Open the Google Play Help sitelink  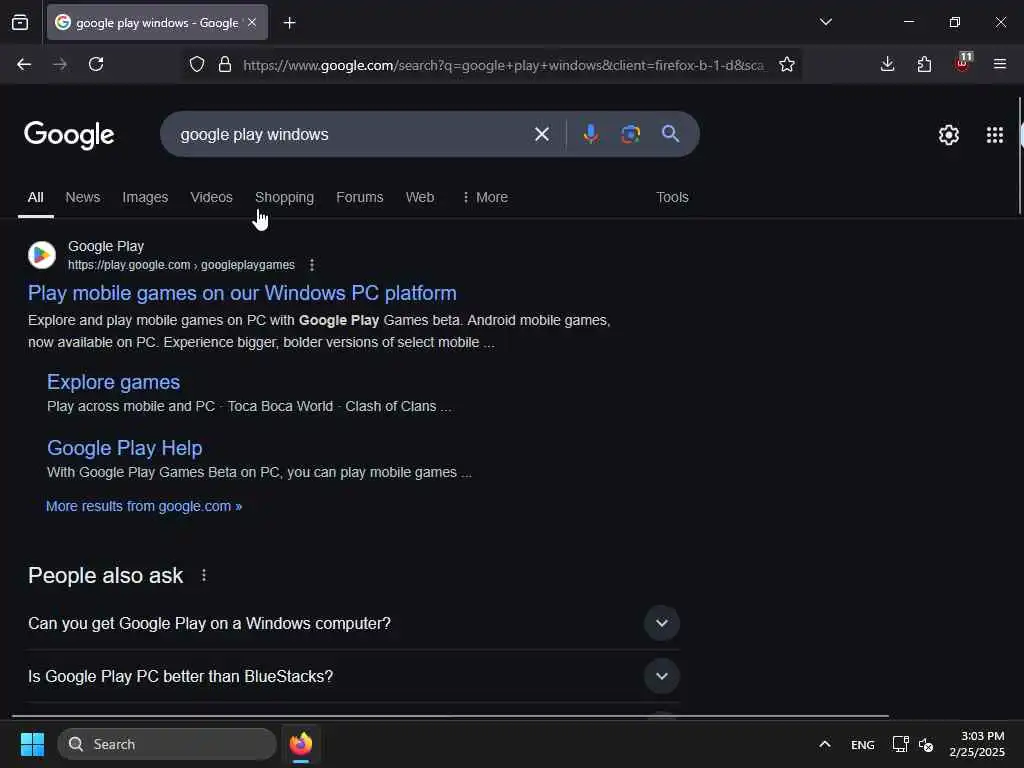click(x=125, y=448)
